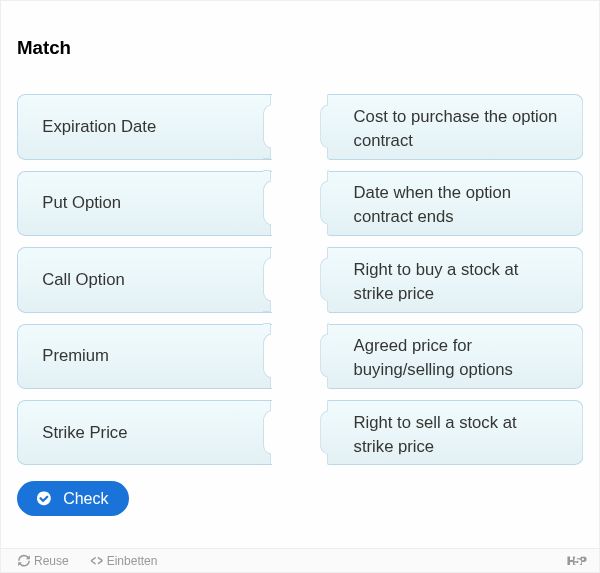Image resolution: width=600 pixels, height=573 pixels.
Task: Click the Check button
Action: point(73,498)
